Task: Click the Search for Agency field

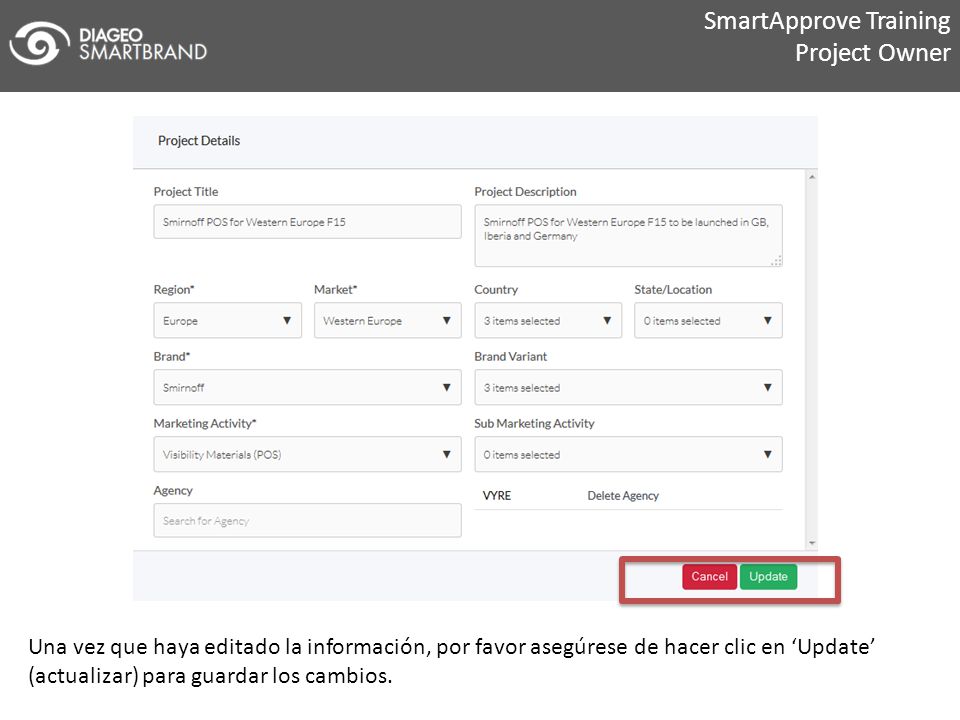Action: click(307, 520)
